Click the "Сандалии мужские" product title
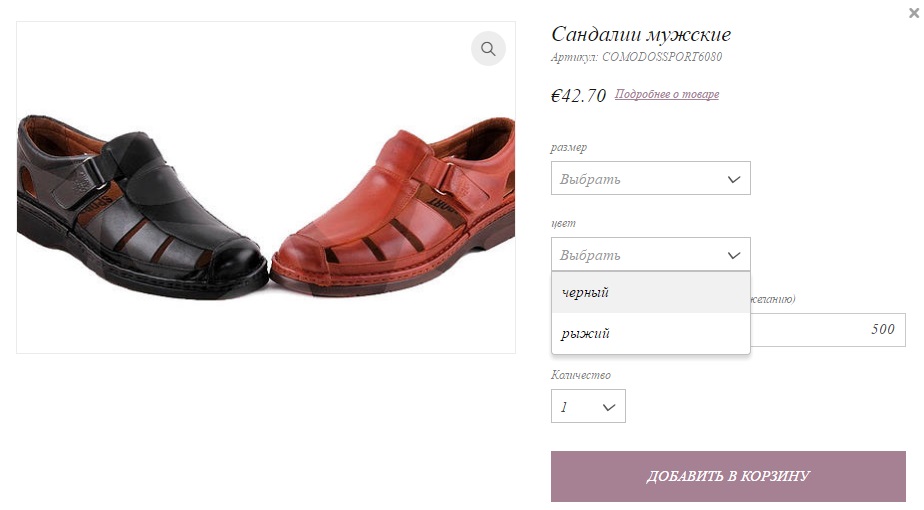The image size is (924, 510). pyautogui.click(x=641, y=35)
